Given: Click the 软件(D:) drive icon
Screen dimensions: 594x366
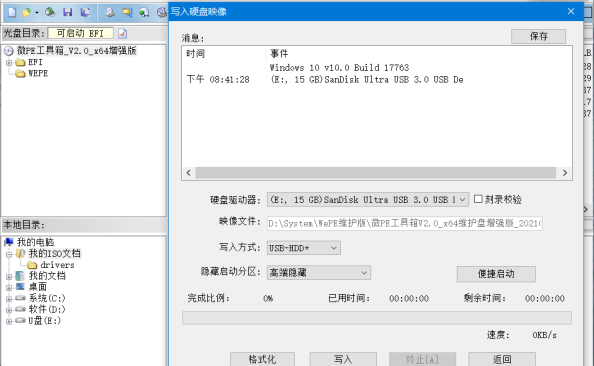Looking at the screenshot, I should point(20,309).
